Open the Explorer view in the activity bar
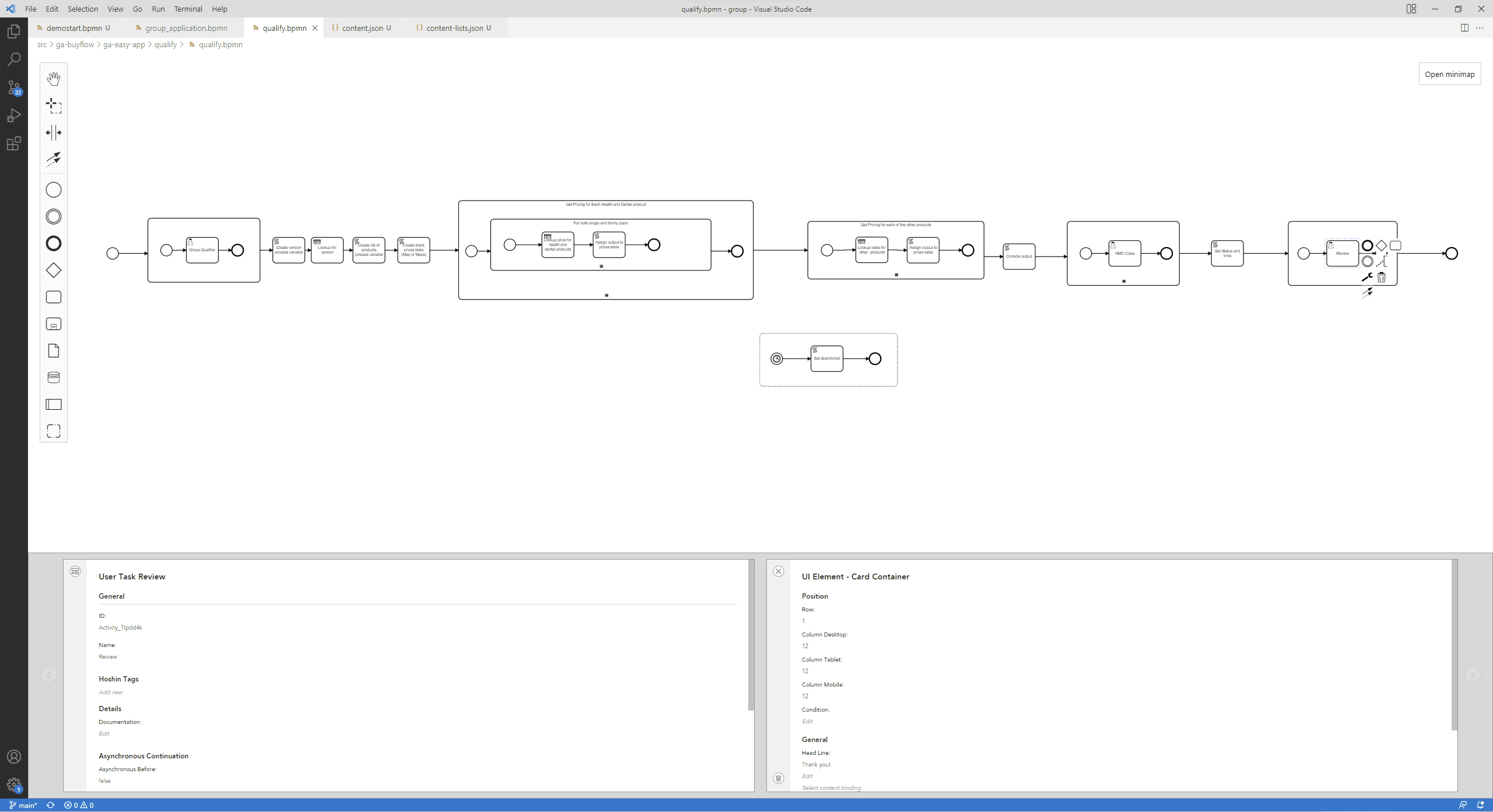1493x812 pixels. pos(14,31)
